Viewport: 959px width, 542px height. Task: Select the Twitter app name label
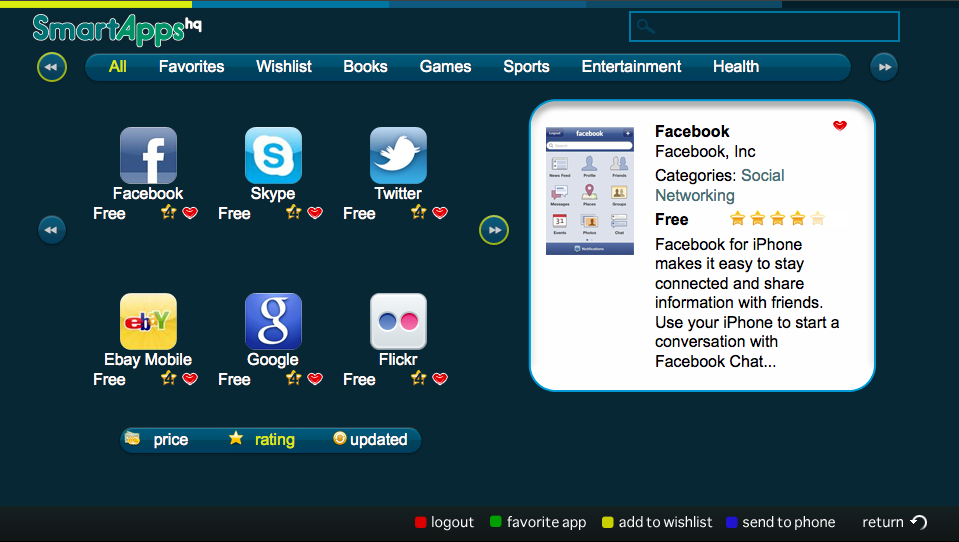tap(398, 193)
